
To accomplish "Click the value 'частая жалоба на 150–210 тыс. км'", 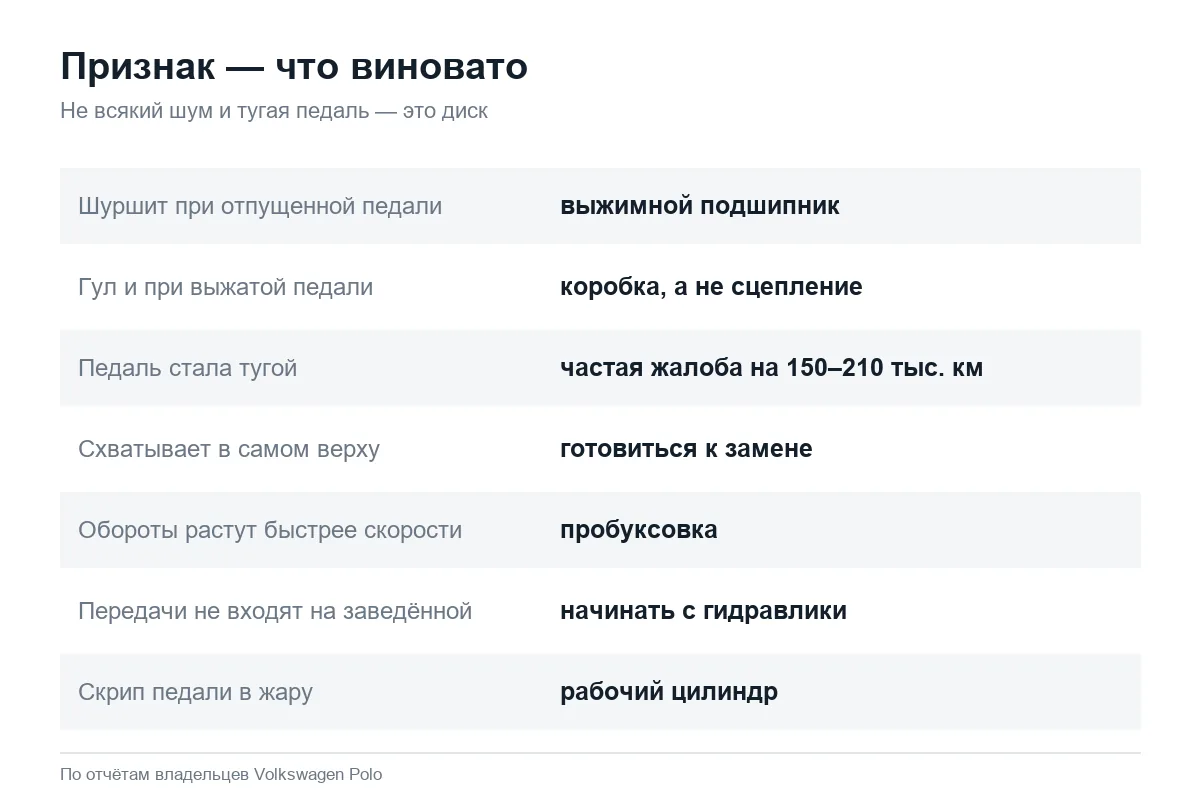I will (772, 368).
